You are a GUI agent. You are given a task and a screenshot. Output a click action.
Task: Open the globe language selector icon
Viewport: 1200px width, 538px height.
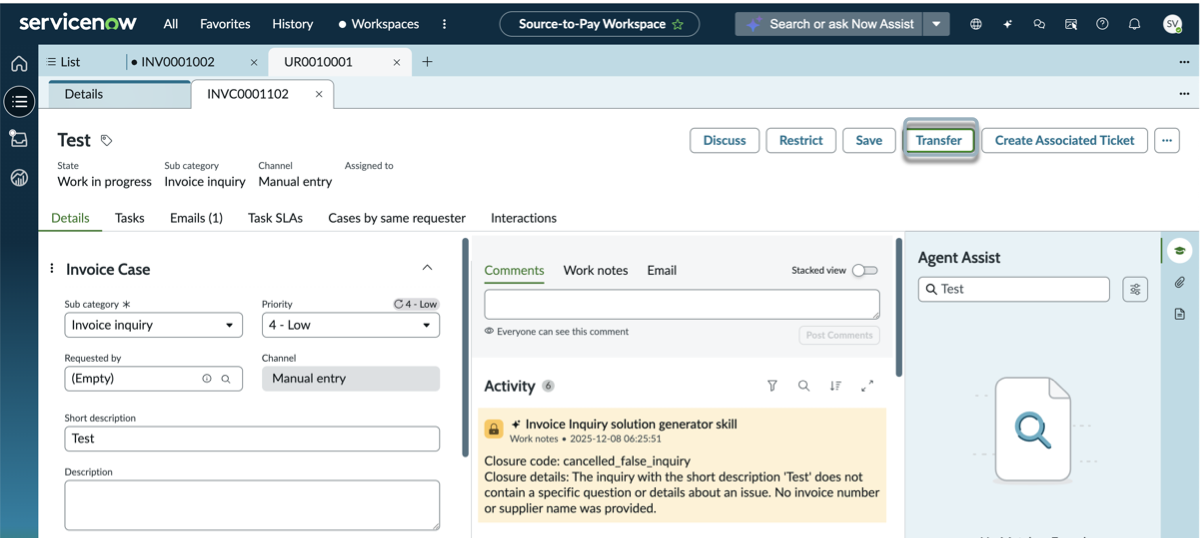pyautogui.click(x=976, y=24)
